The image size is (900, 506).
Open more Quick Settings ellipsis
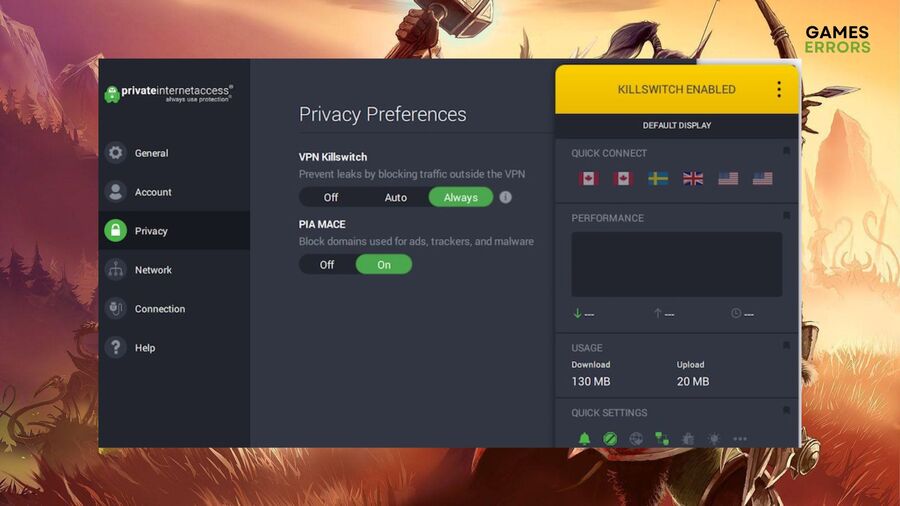(740, 439)
